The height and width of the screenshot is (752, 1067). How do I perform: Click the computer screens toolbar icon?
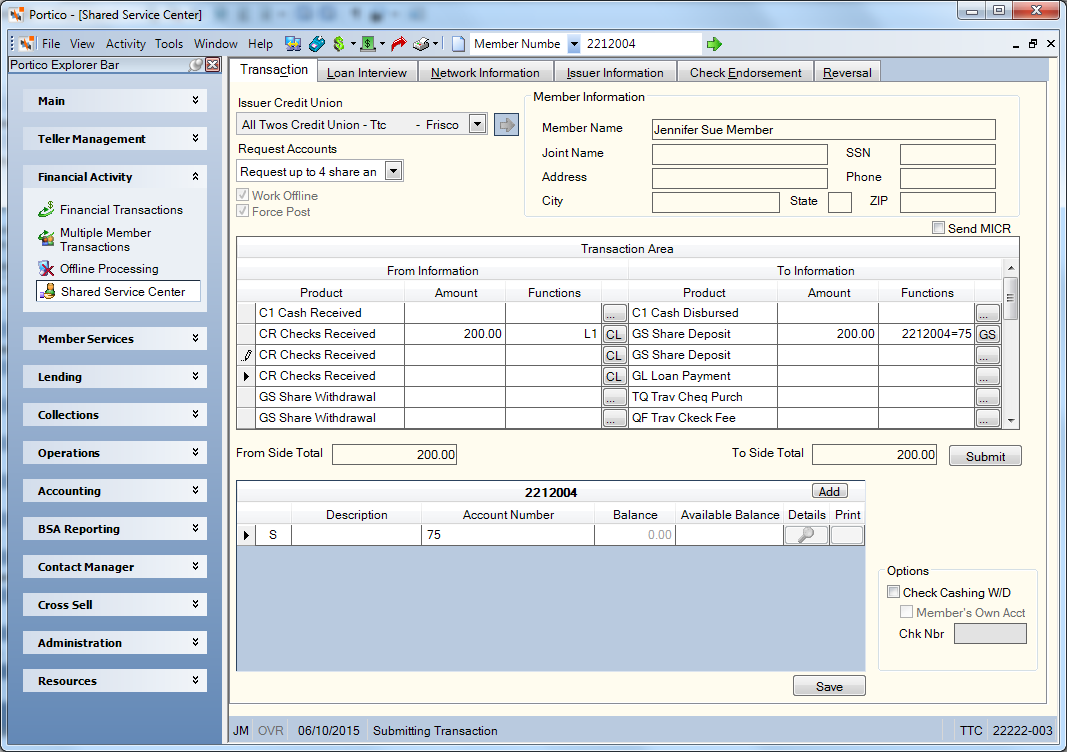pos(293,44)
